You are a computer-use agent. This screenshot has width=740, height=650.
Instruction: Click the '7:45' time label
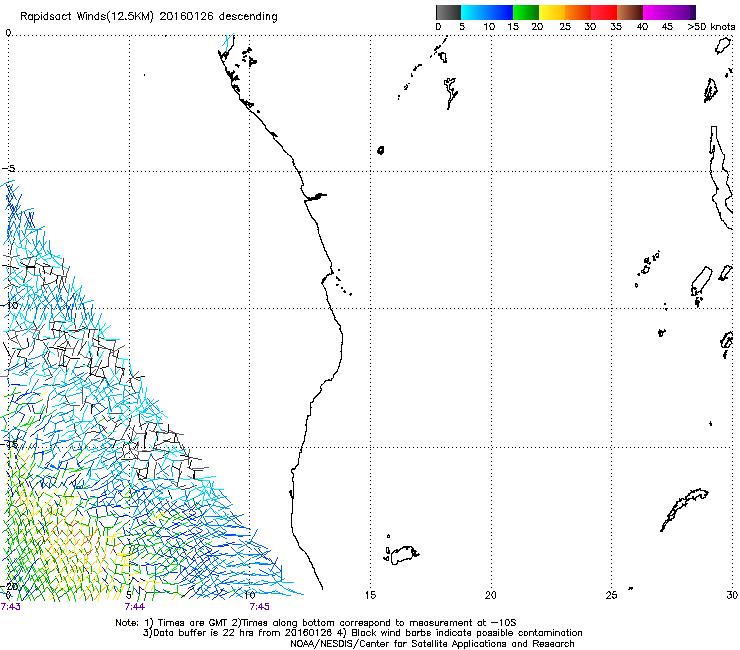pos(260,607)
